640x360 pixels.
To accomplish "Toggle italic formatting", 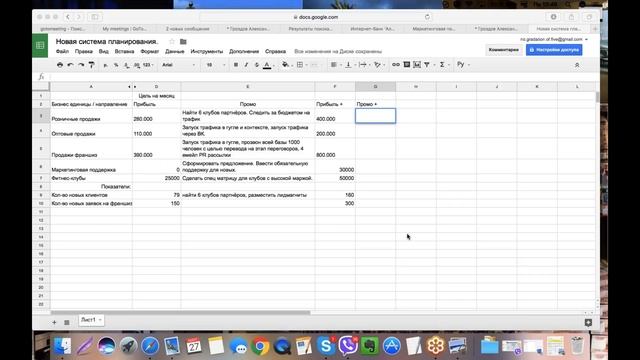I will tap(246, 65).
